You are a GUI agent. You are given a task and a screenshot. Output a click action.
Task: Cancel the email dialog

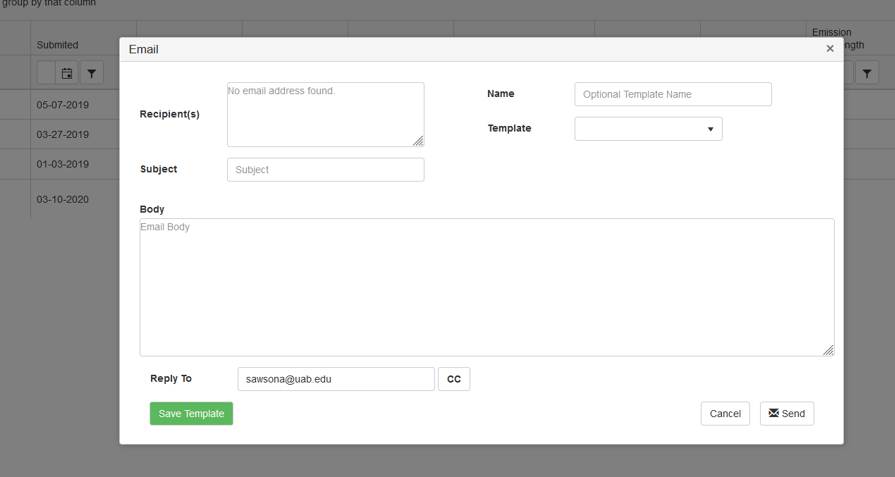(725, 414)
